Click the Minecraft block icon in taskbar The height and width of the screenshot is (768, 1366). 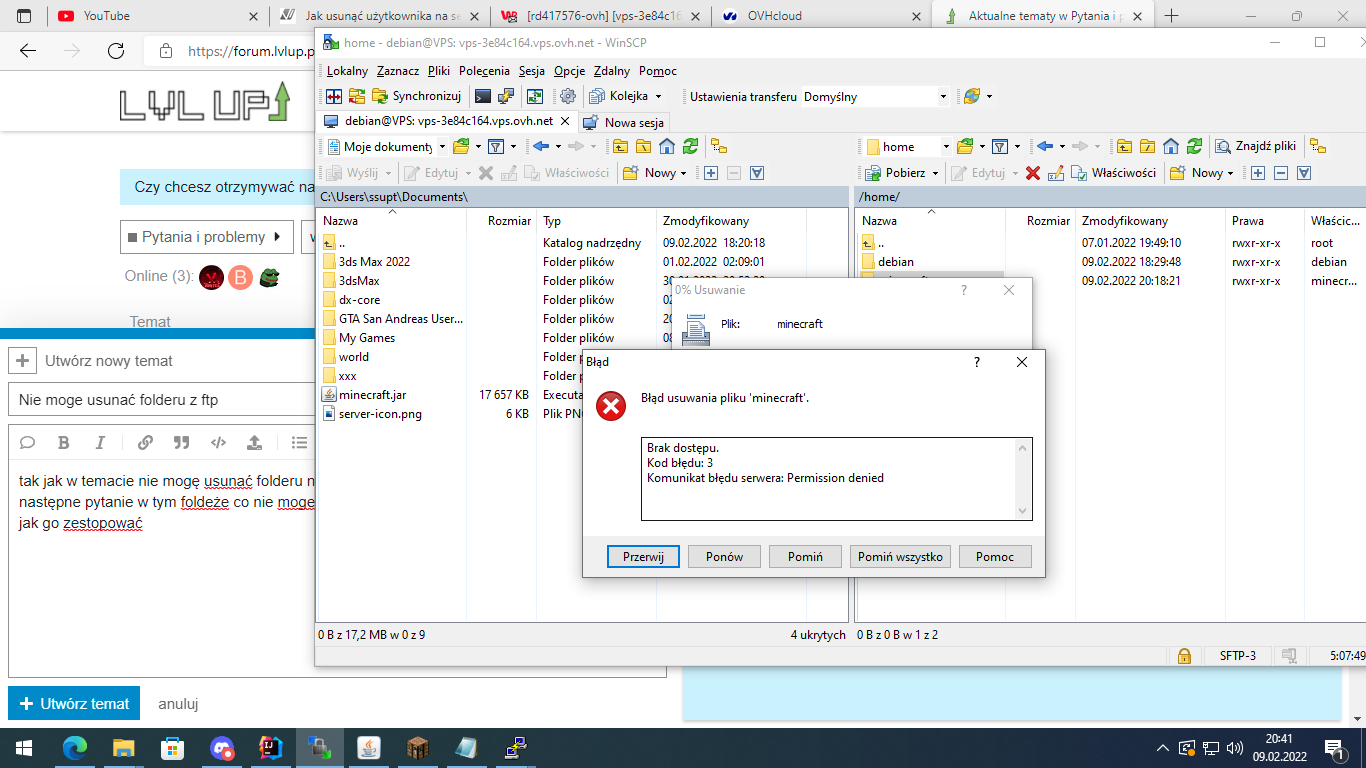point(417,747)
